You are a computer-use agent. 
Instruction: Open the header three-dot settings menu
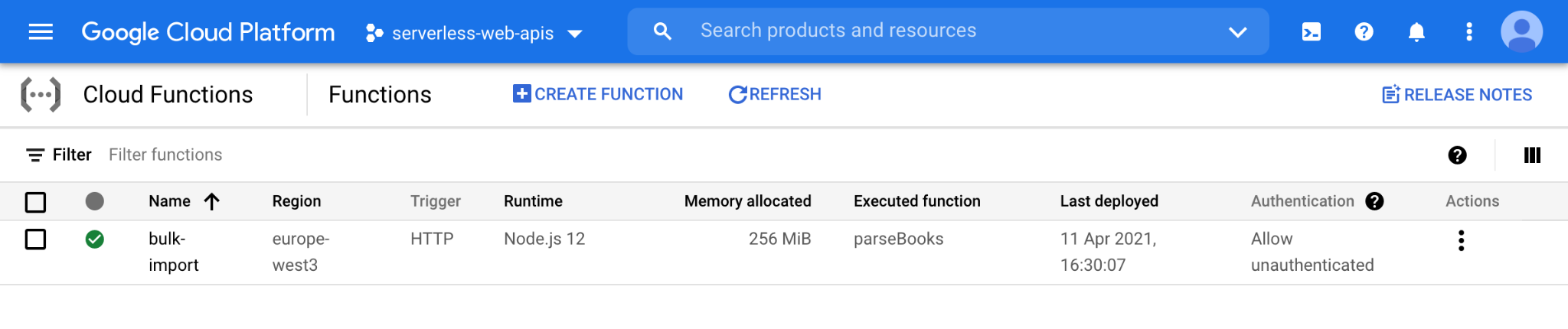point(1468,31)
